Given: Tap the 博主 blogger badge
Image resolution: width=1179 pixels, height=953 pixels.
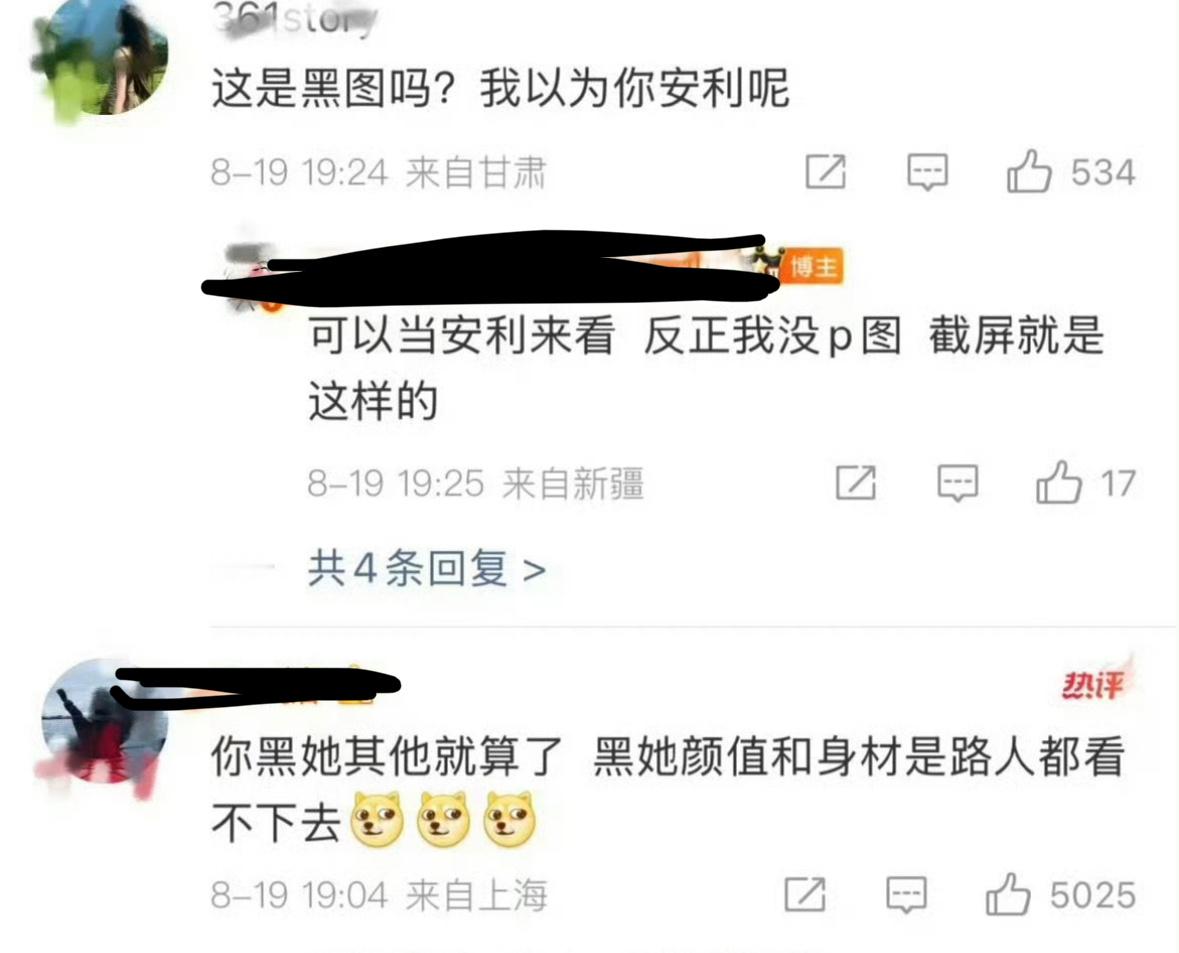Looking at the screenshot, I should tap(812, 266).
